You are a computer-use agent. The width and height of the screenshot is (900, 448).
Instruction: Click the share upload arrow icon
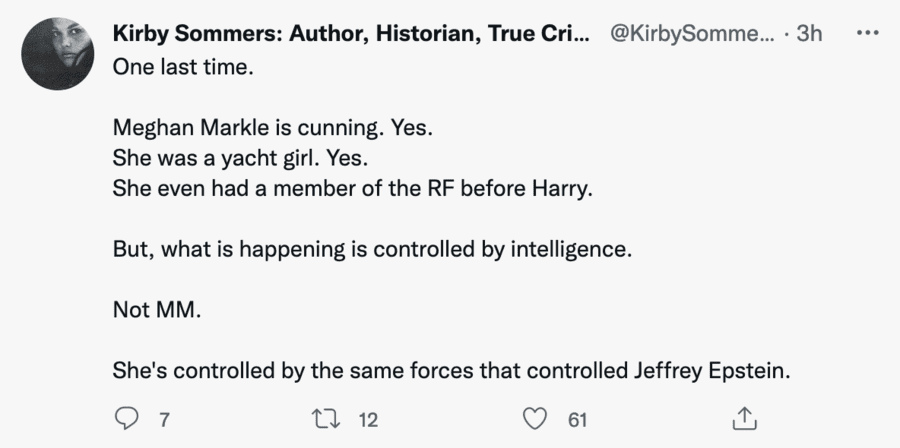[x=744, y=418]
